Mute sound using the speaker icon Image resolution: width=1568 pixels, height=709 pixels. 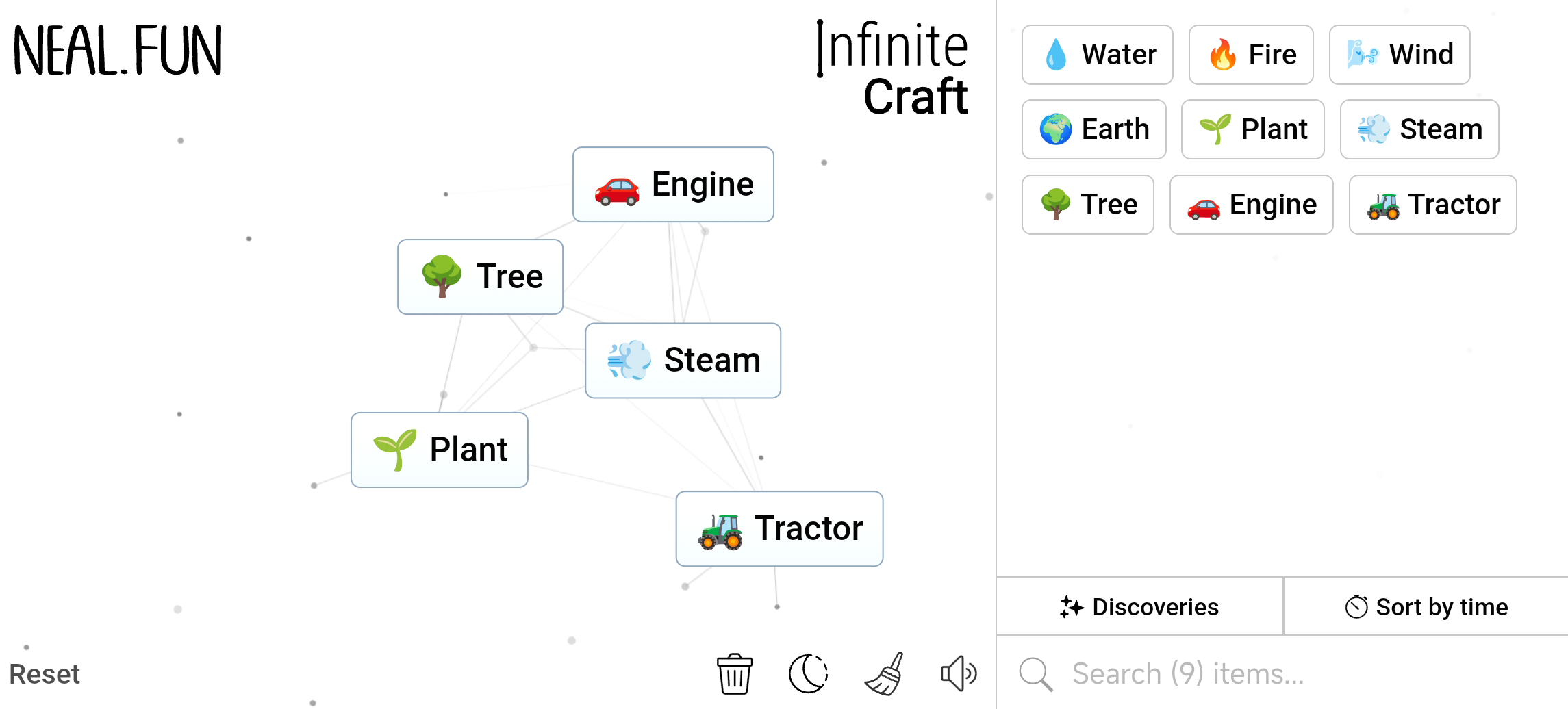[x=958, y=674]
